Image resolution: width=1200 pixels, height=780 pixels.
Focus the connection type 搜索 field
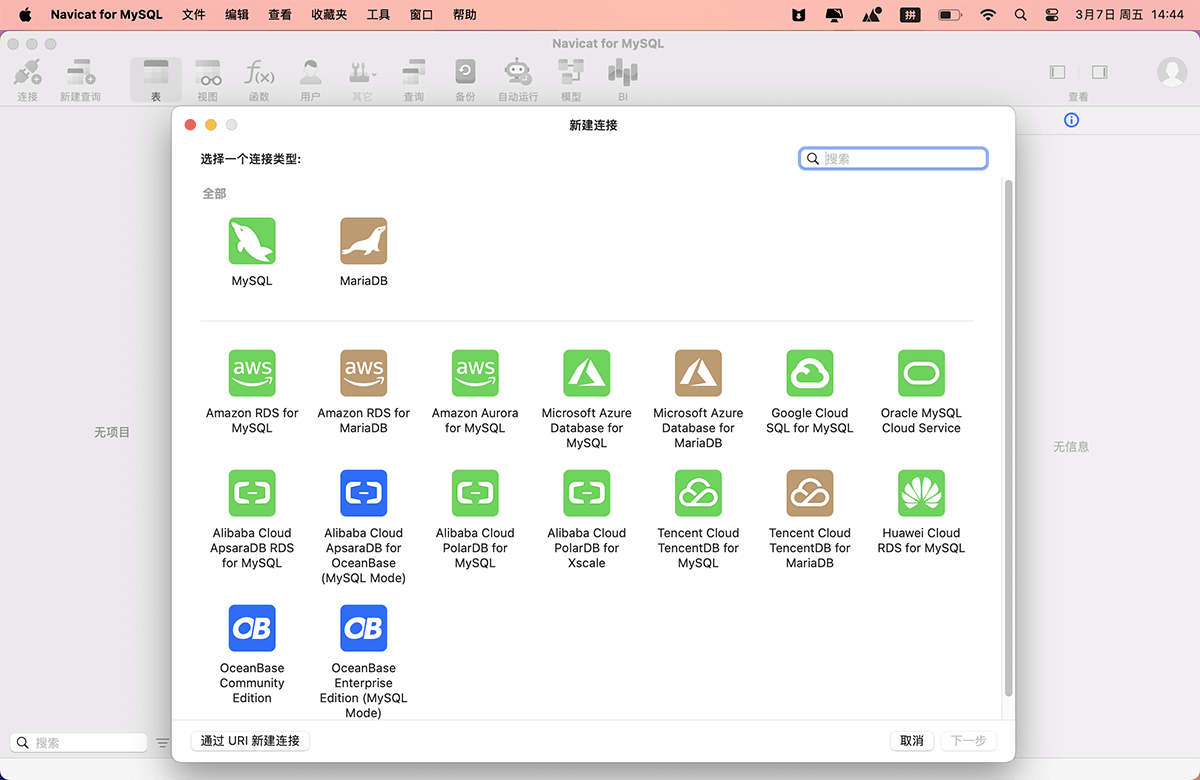tap(894, 158)
